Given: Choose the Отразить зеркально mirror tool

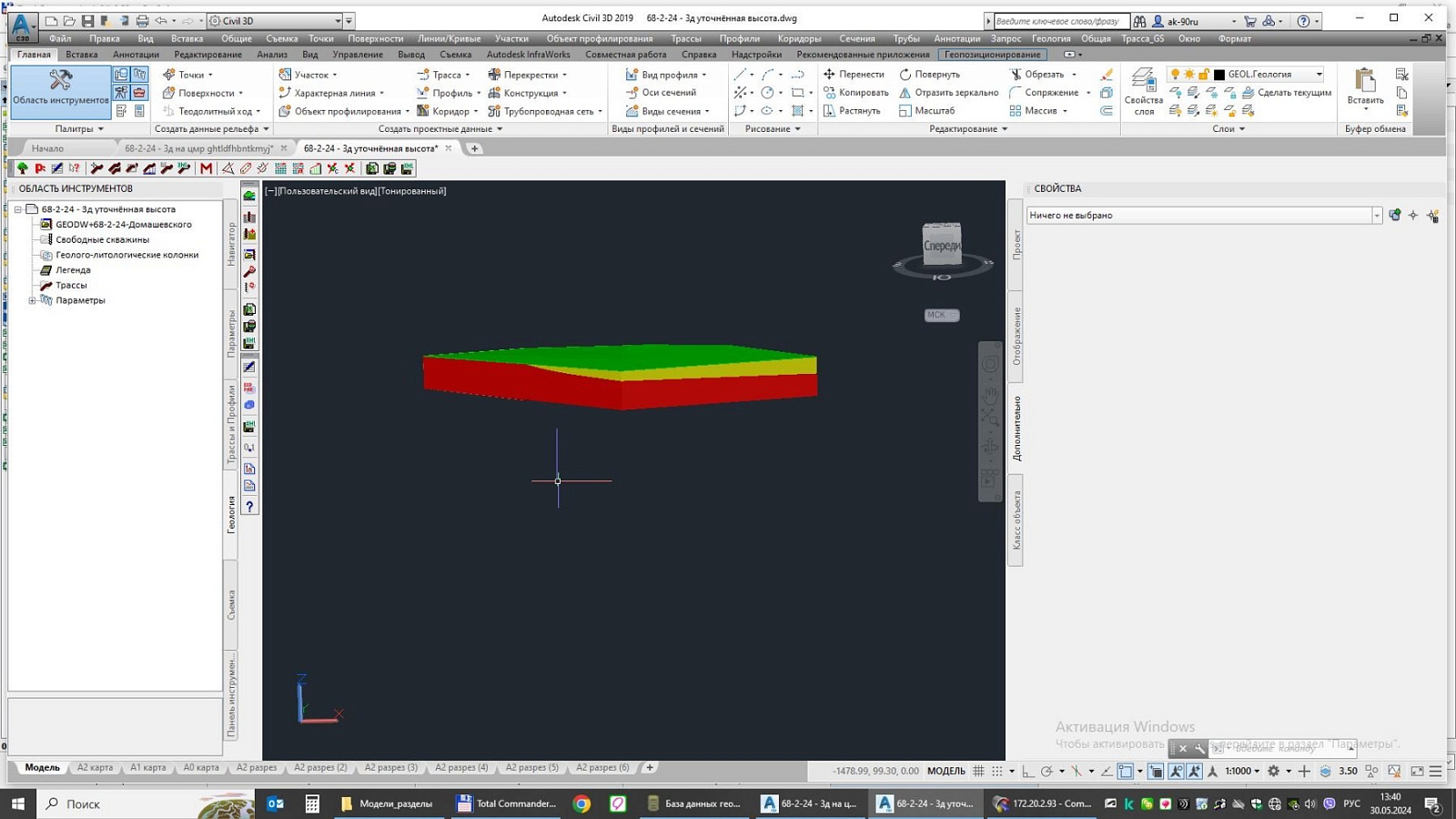Looking at the screenshot, I should 948,93.
